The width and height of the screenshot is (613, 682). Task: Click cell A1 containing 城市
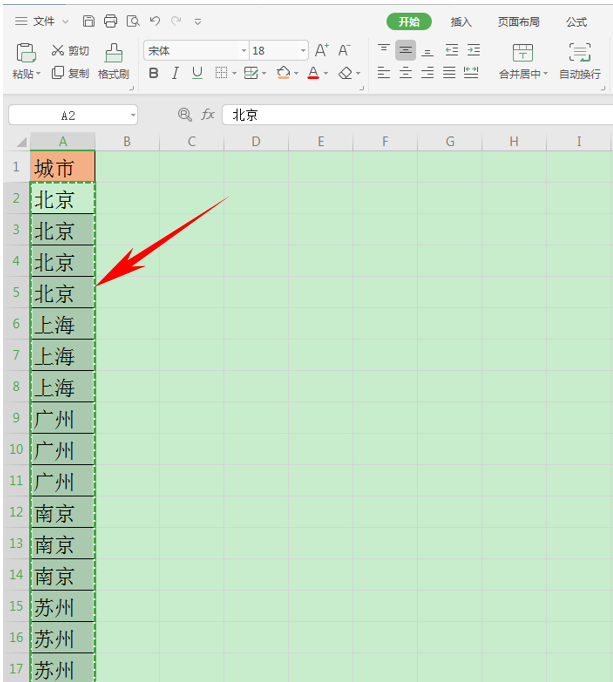click(x=63, y=167)
